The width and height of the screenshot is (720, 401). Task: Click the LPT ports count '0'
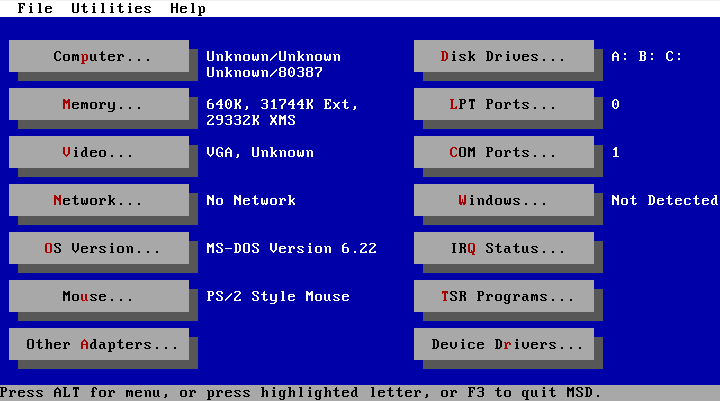point(615,104)
